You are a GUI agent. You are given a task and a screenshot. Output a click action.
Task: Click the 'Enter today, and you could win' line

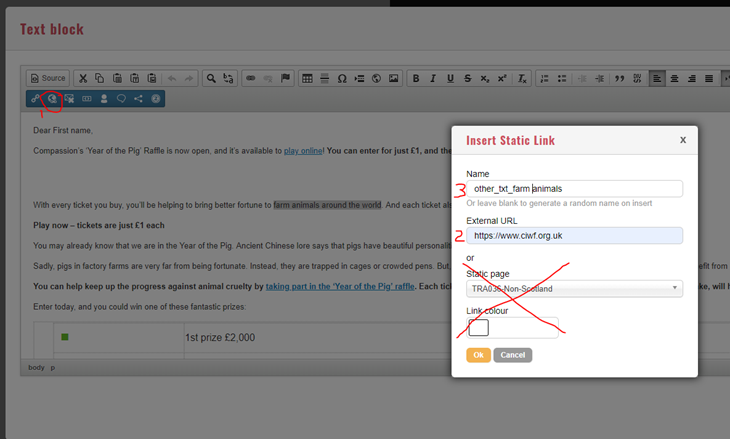[x=140, y=307]
